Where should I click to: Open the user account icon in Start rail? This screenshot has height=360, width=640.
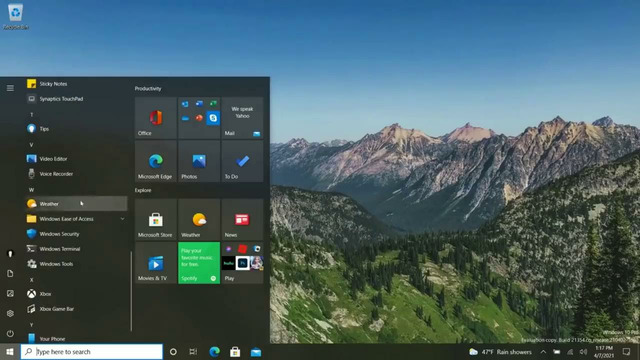click(10, 253)
